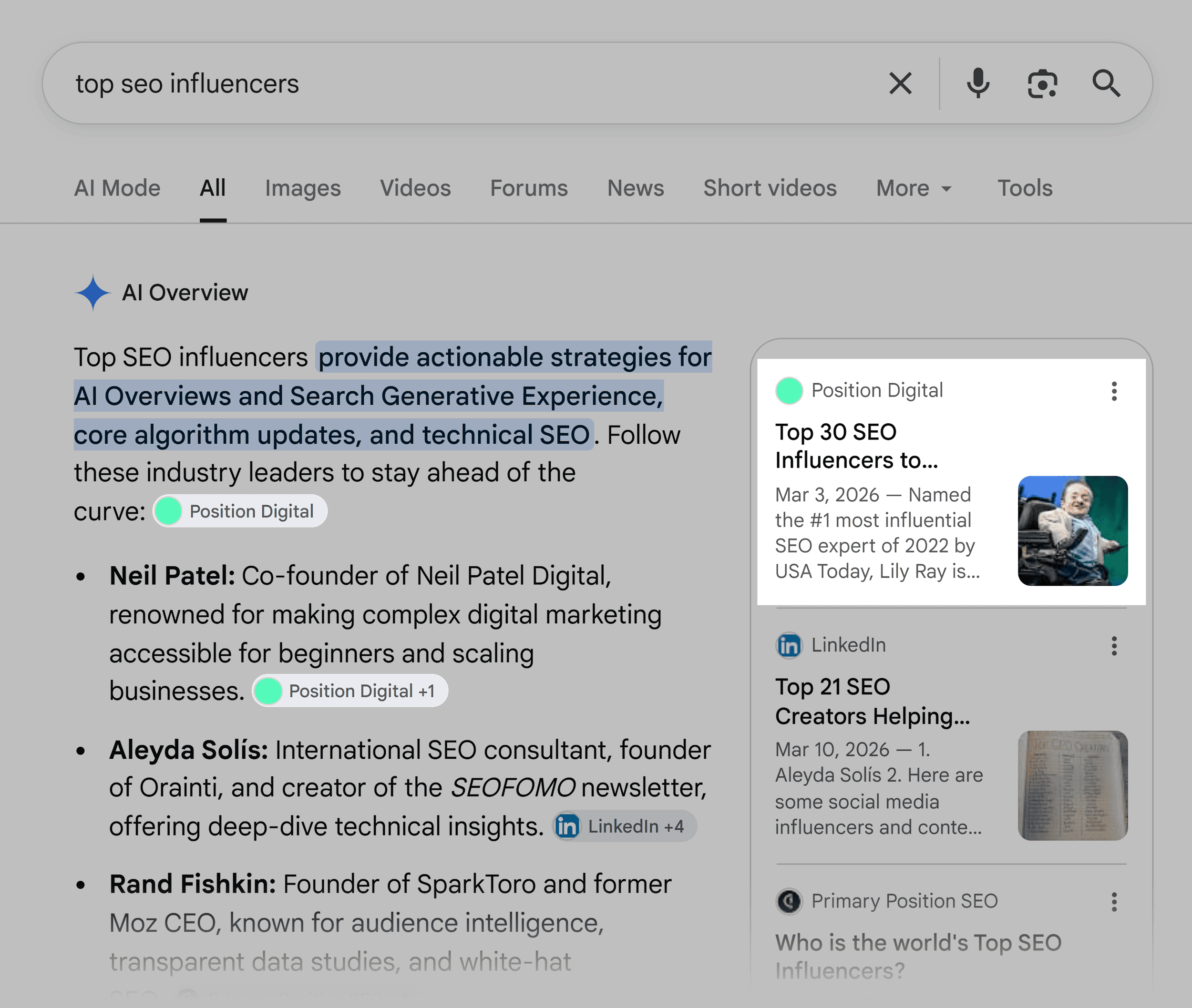1192x1008 pixels.
Task: Open 'Who is the world's Top SEO Influencers?' link
Action: pyautogui.click(x=918, y=957)
